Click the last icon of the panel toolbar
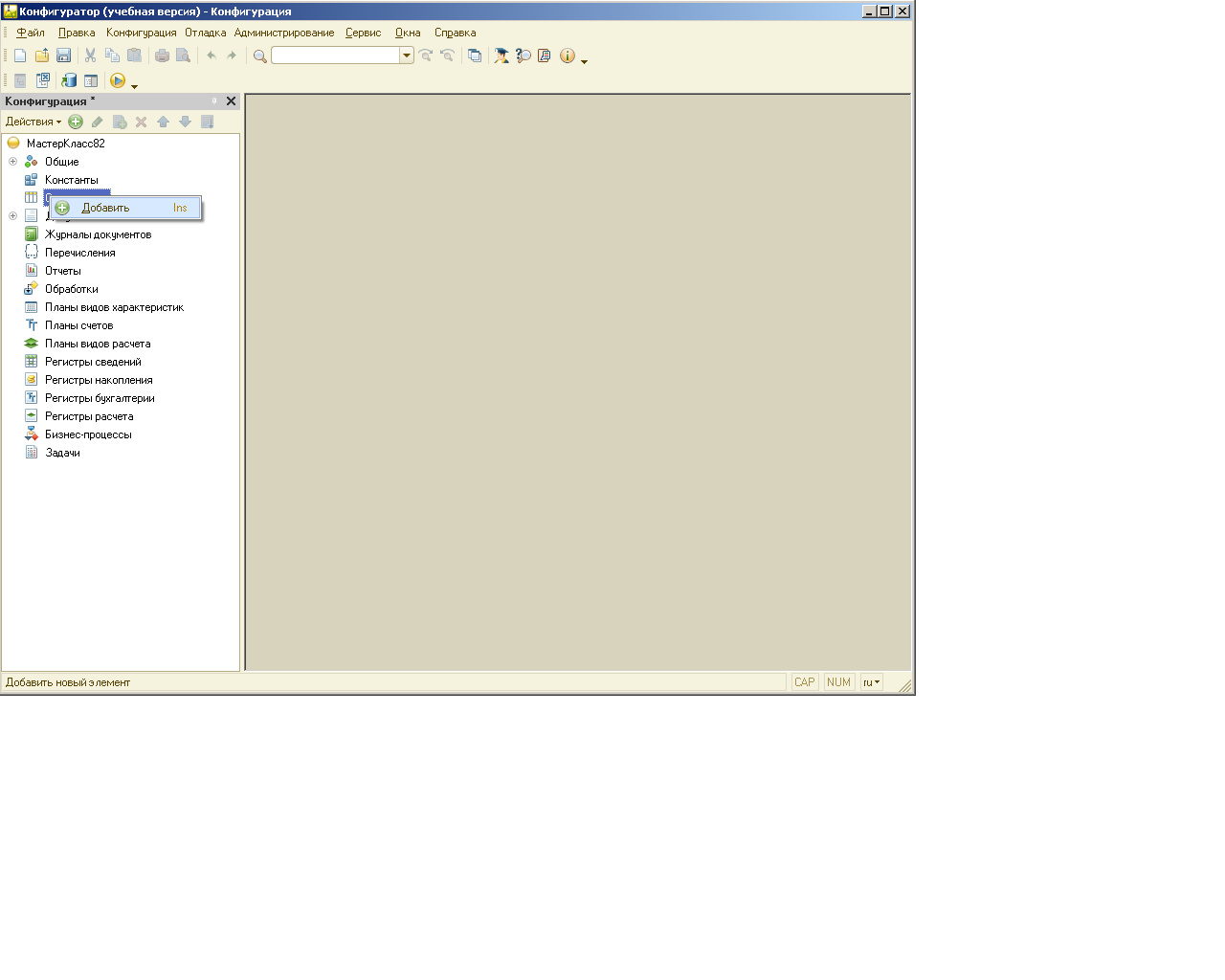This screenshot has height=980, width=1225. click(208, 122)
